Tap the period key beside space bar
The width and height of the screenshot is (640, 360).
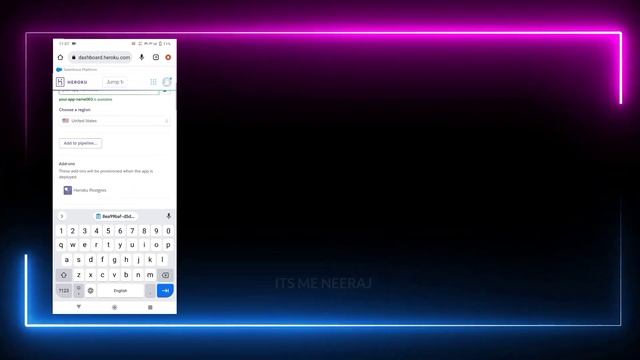click(150, 291)
